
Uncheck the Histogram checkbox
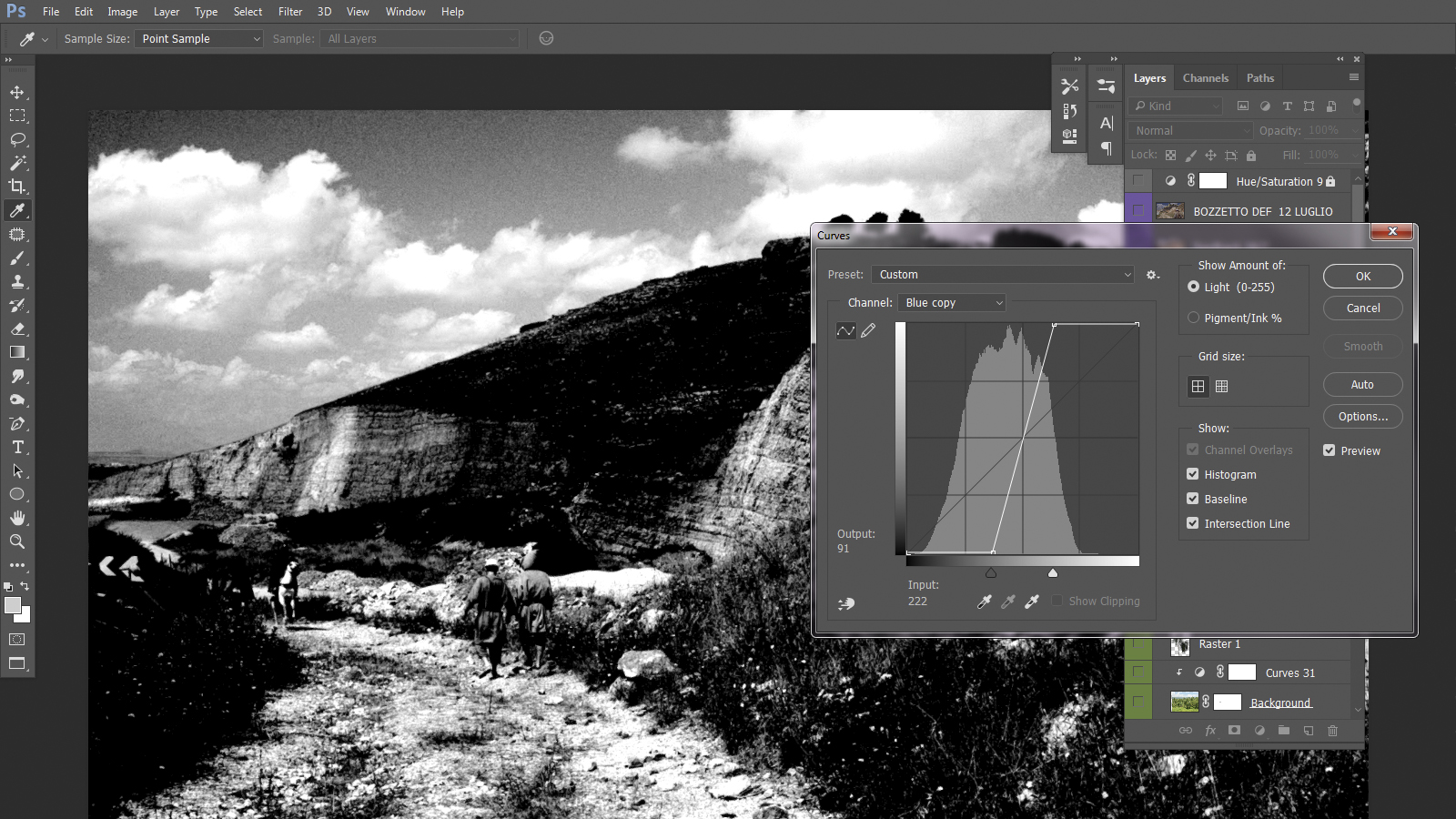click(x=1192, y=474)
